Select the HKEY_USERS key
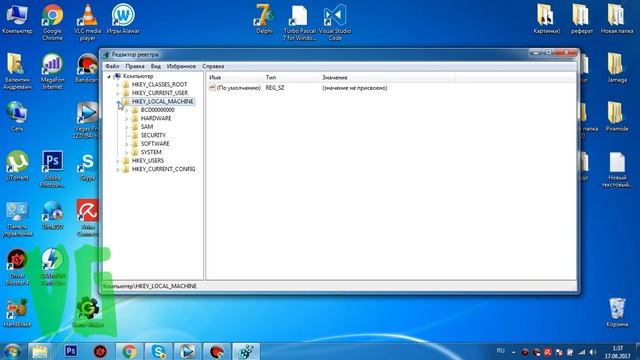640x360 pixels. click(x=148, y=161)
